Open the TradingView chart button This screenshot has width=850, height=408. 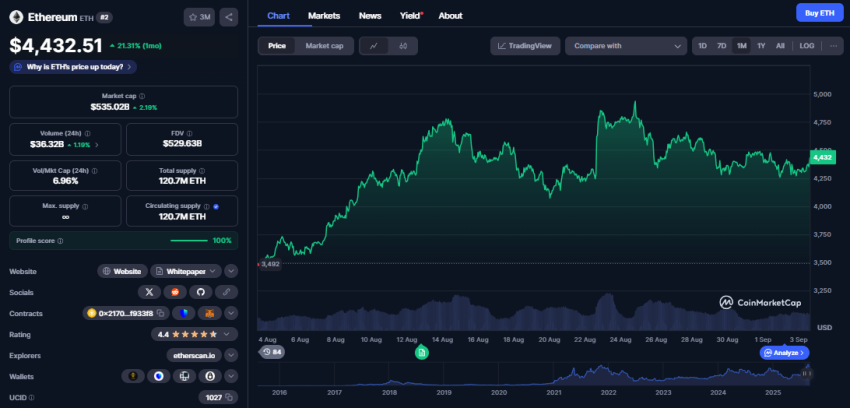pyautogui.click(x=525, y=46)
